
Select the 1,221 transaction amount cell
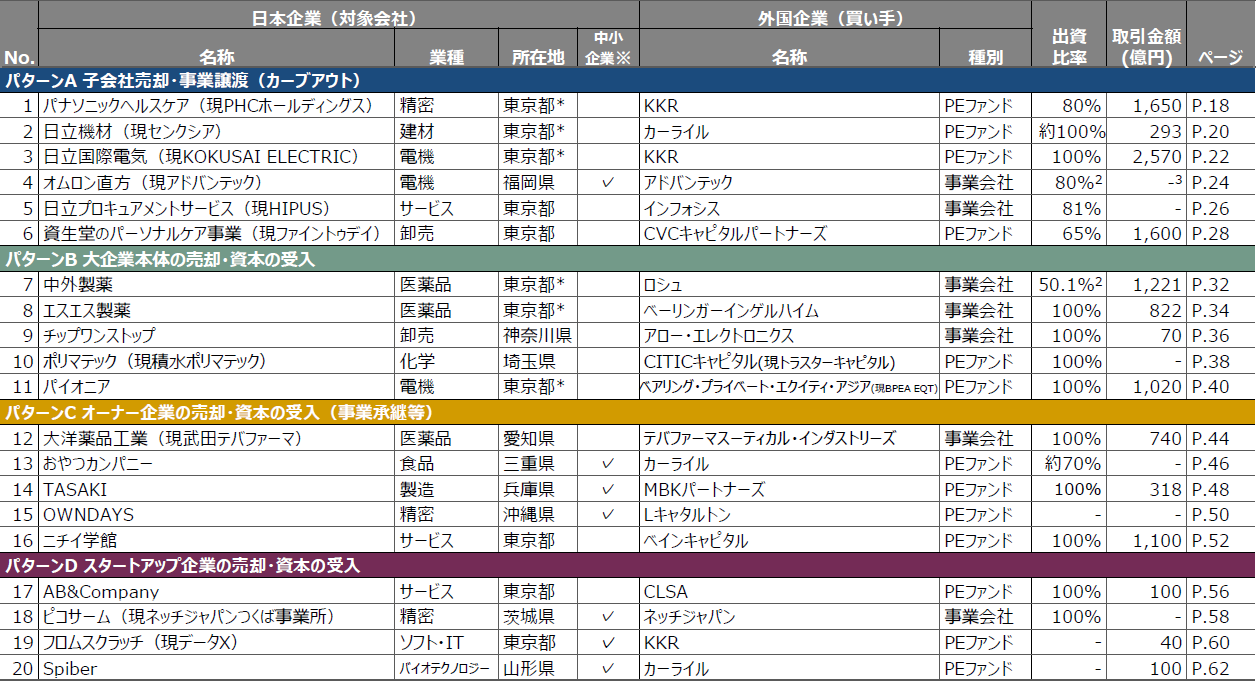click(1146, 285)
